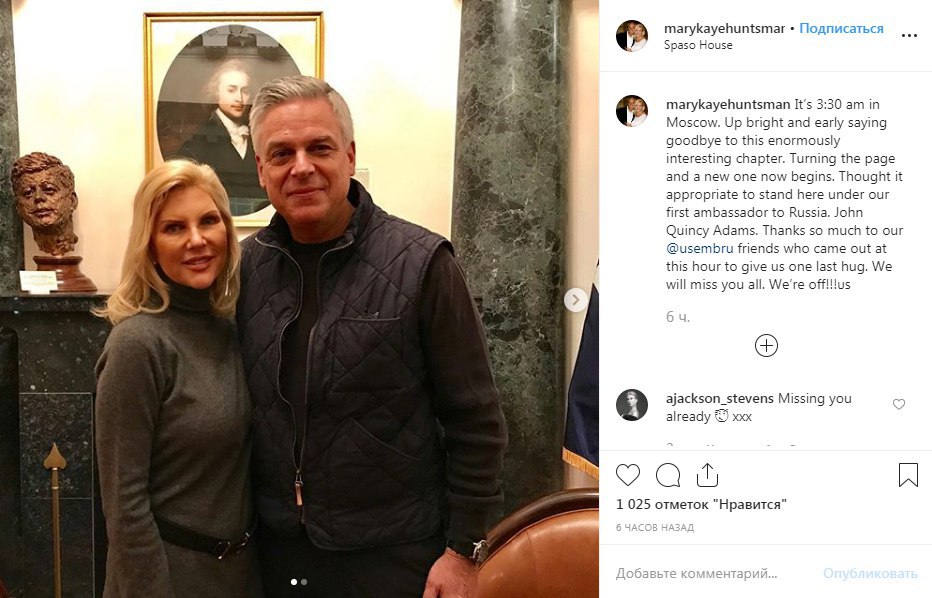Image resolution: width=932 pixels, height=598 pixels.
Task: Click the Опубликовать post comment button
Action: 870,574
